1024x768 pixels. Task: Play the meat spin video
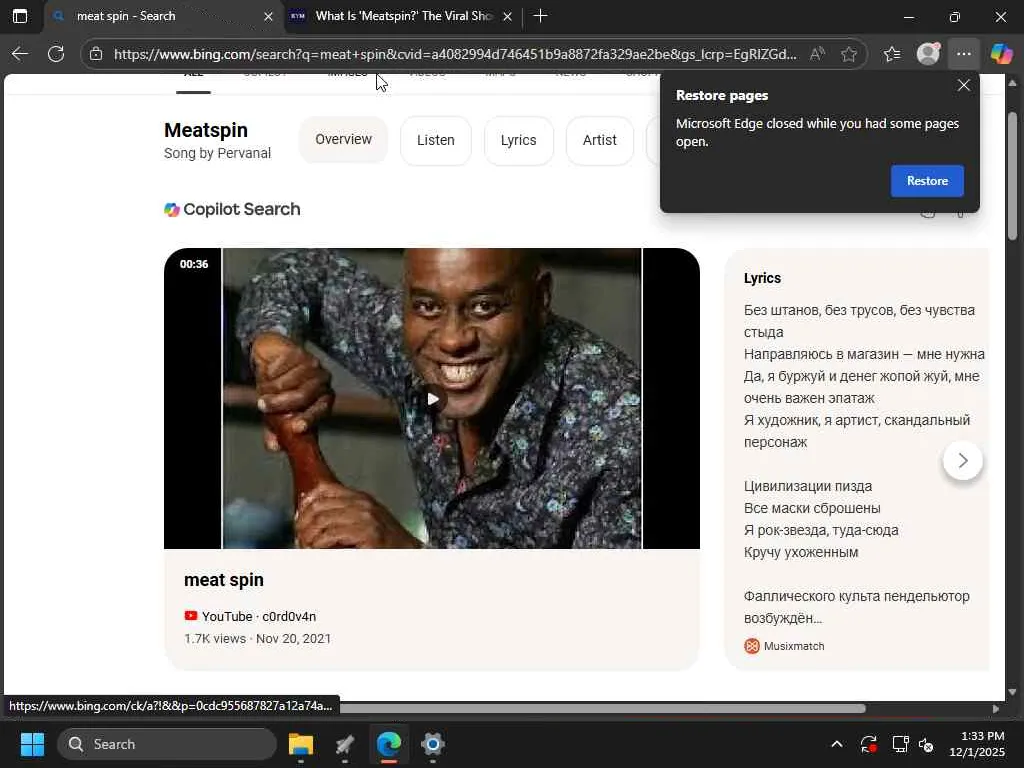click(x=432, y=398)
